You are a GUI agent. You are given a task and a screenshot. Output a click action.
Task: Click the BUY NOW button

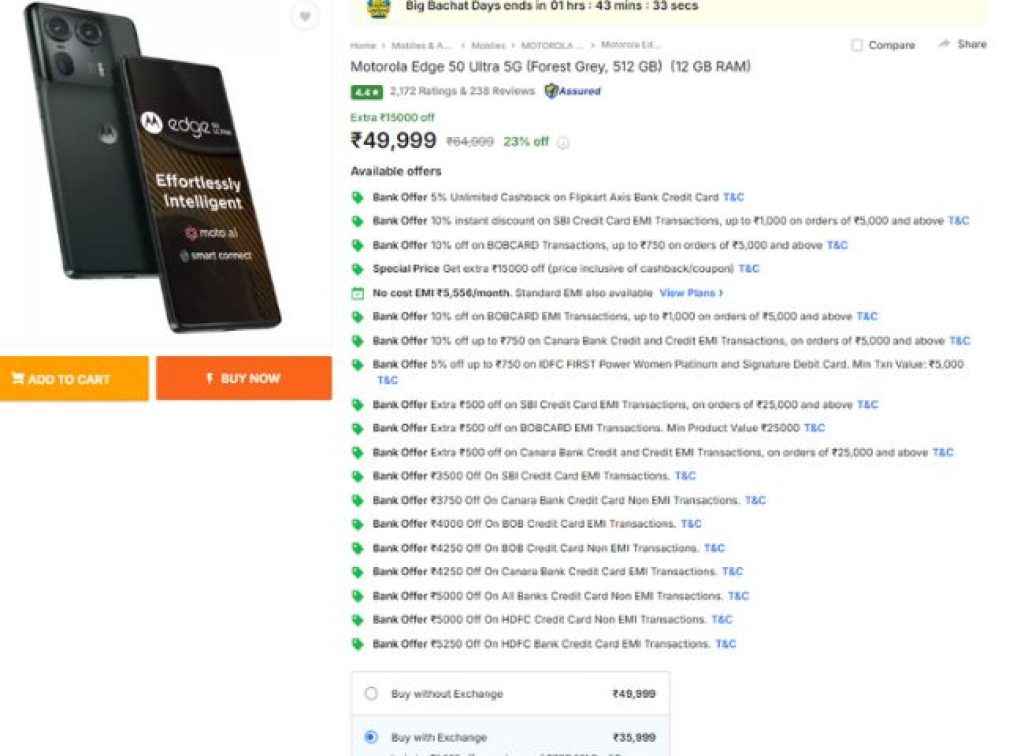[x=244, y=378]
